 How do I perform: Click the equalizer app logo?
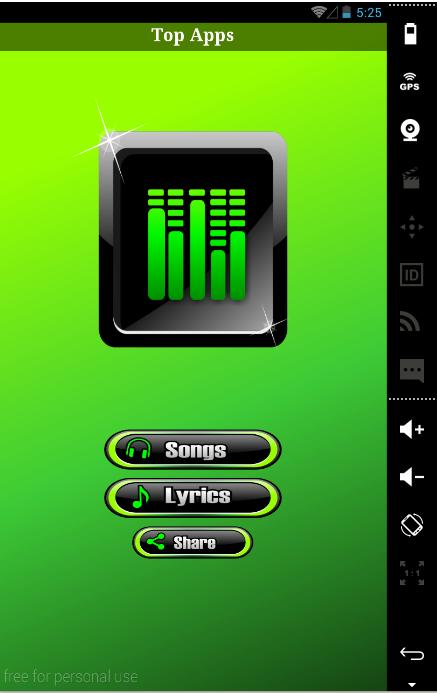(193, 239)
